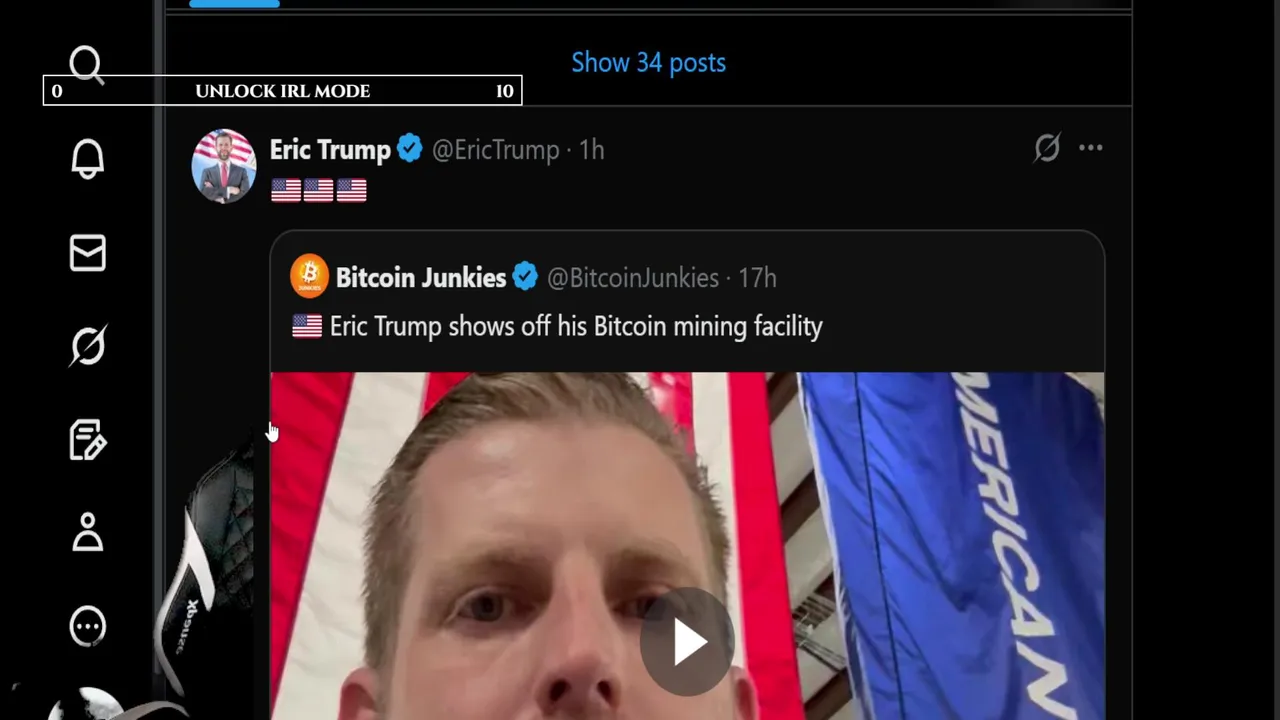The width and height of the screenshot is (1280, 720).
Task: Click Eric Trump's avatar picture
Action: [x=224, y=166]
